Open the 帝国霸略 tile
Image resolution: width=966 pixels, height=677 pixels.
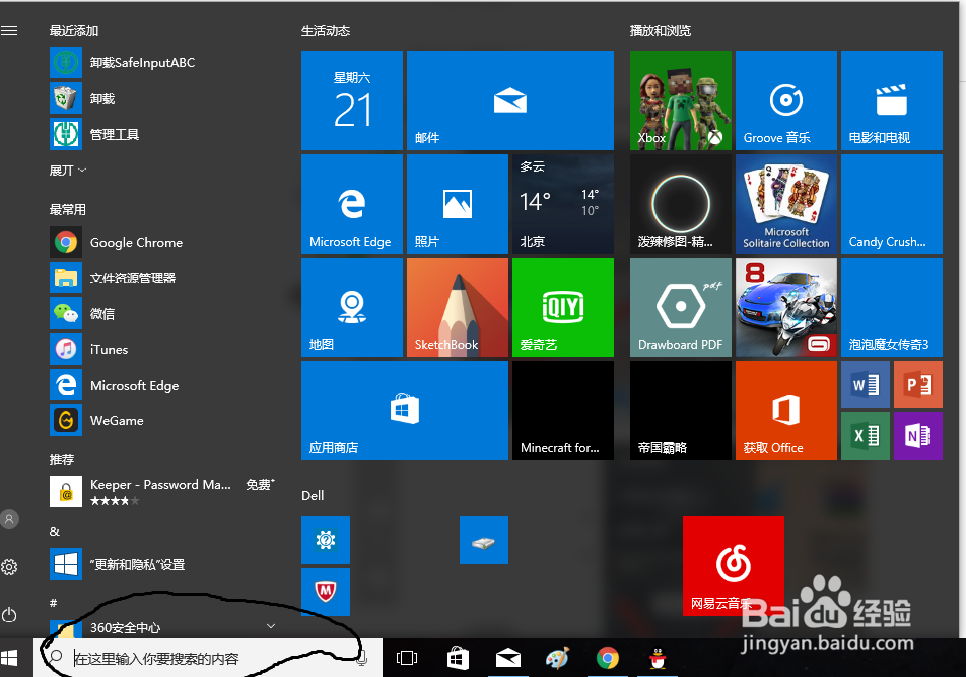tap(681, 410)
